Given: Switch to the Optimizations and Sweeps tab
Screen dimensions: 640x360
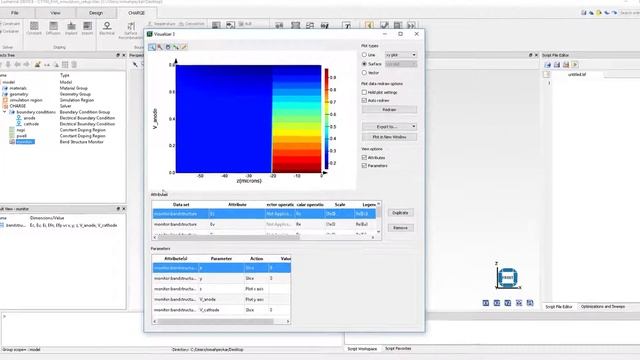Looking at the screenshot, I should coord(602,307).
